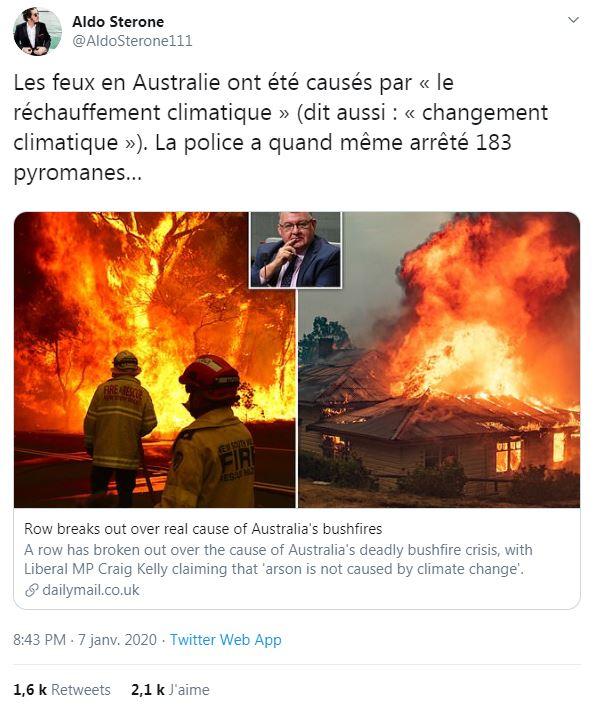Open the burning house photo
Viewport: 596px width, 714px height.
pyautogui.click(x=439, y=360)
